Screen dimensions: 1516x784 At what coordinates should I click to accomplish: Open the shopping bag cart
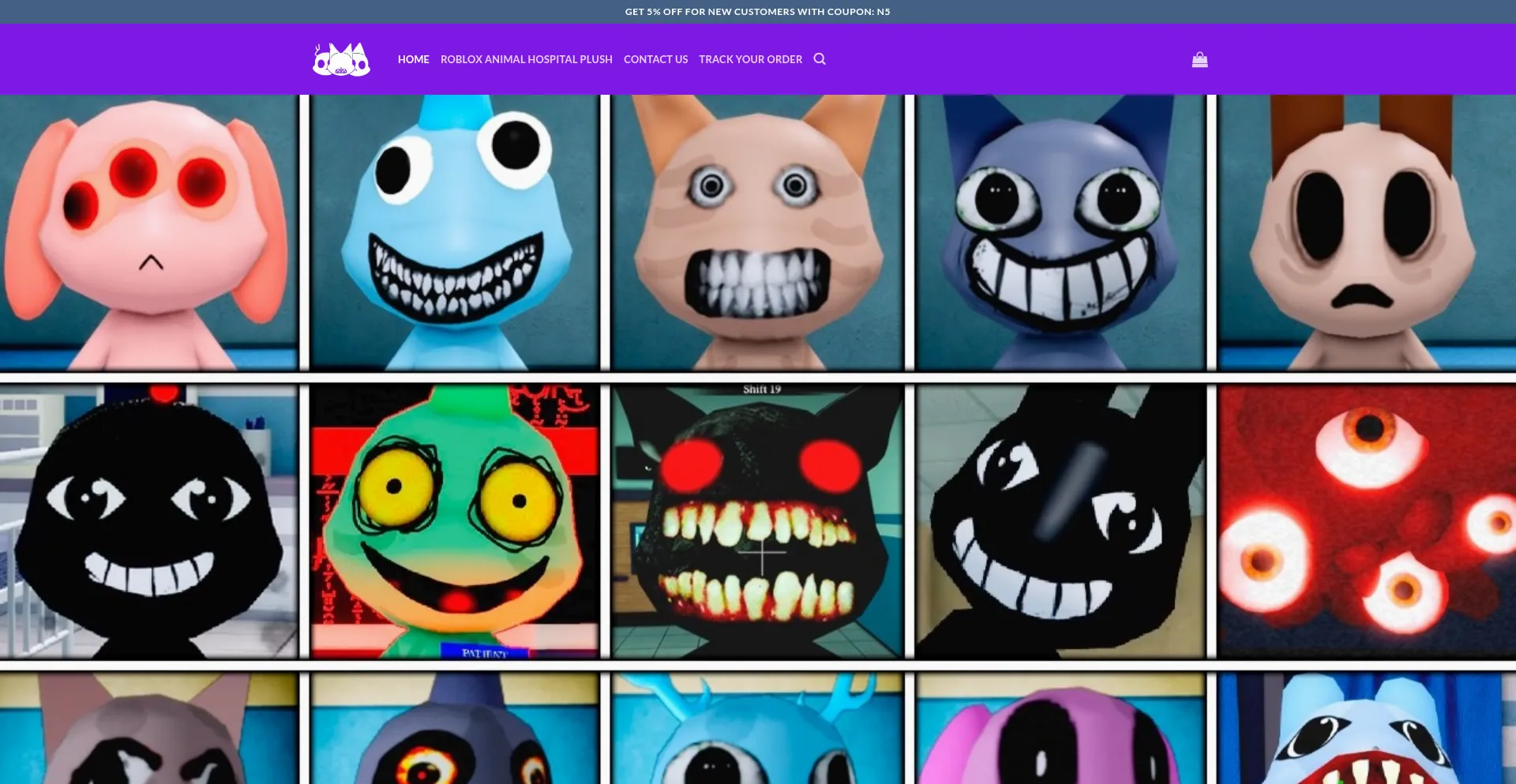(1199, 60)
